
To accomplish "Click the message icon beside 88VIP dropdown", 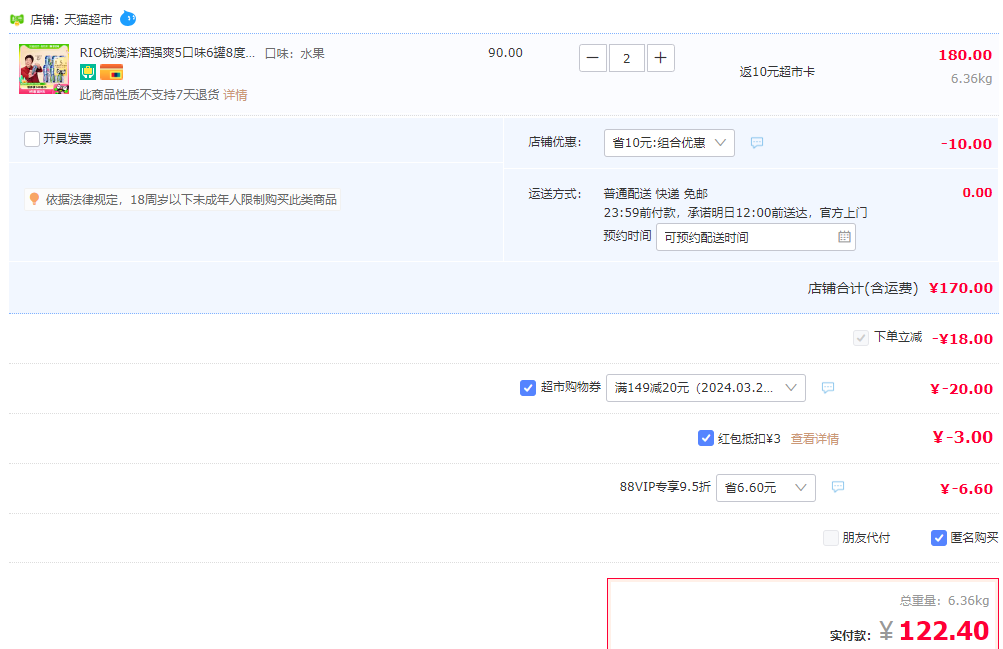I will tap(838, 487).
